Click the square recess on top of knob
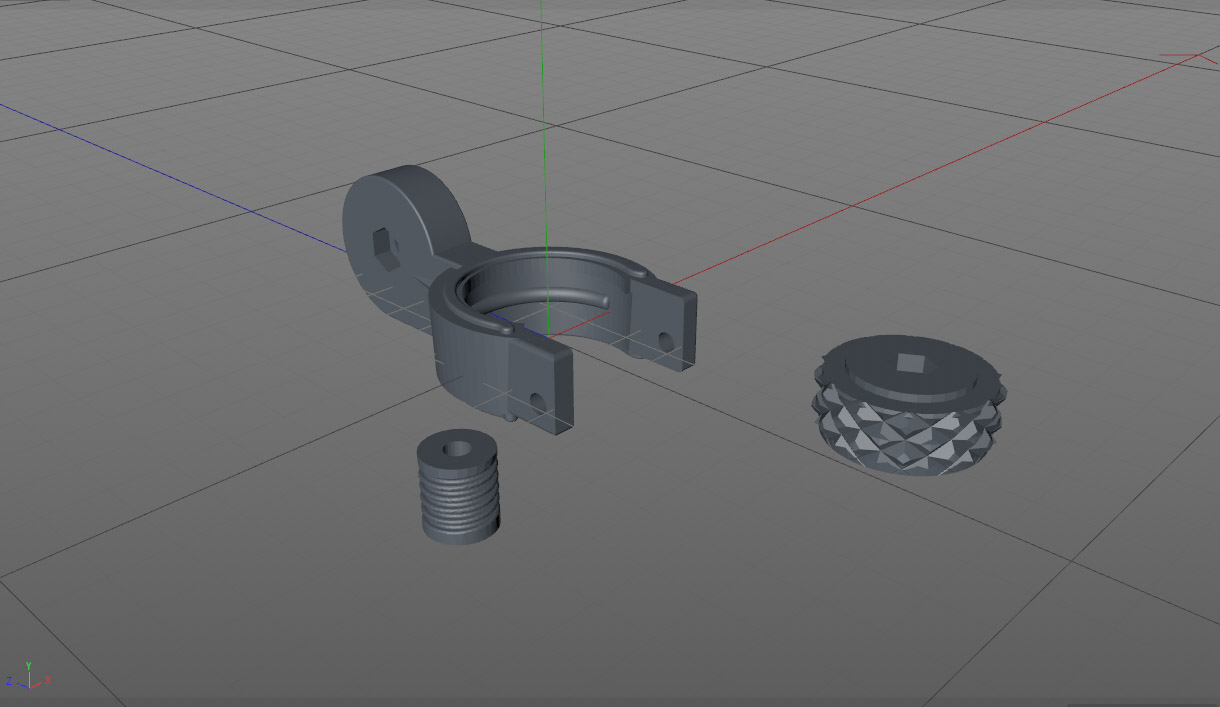Image resolution: width=1220 pixels, height=707 pixels. (x=910, y=362)
